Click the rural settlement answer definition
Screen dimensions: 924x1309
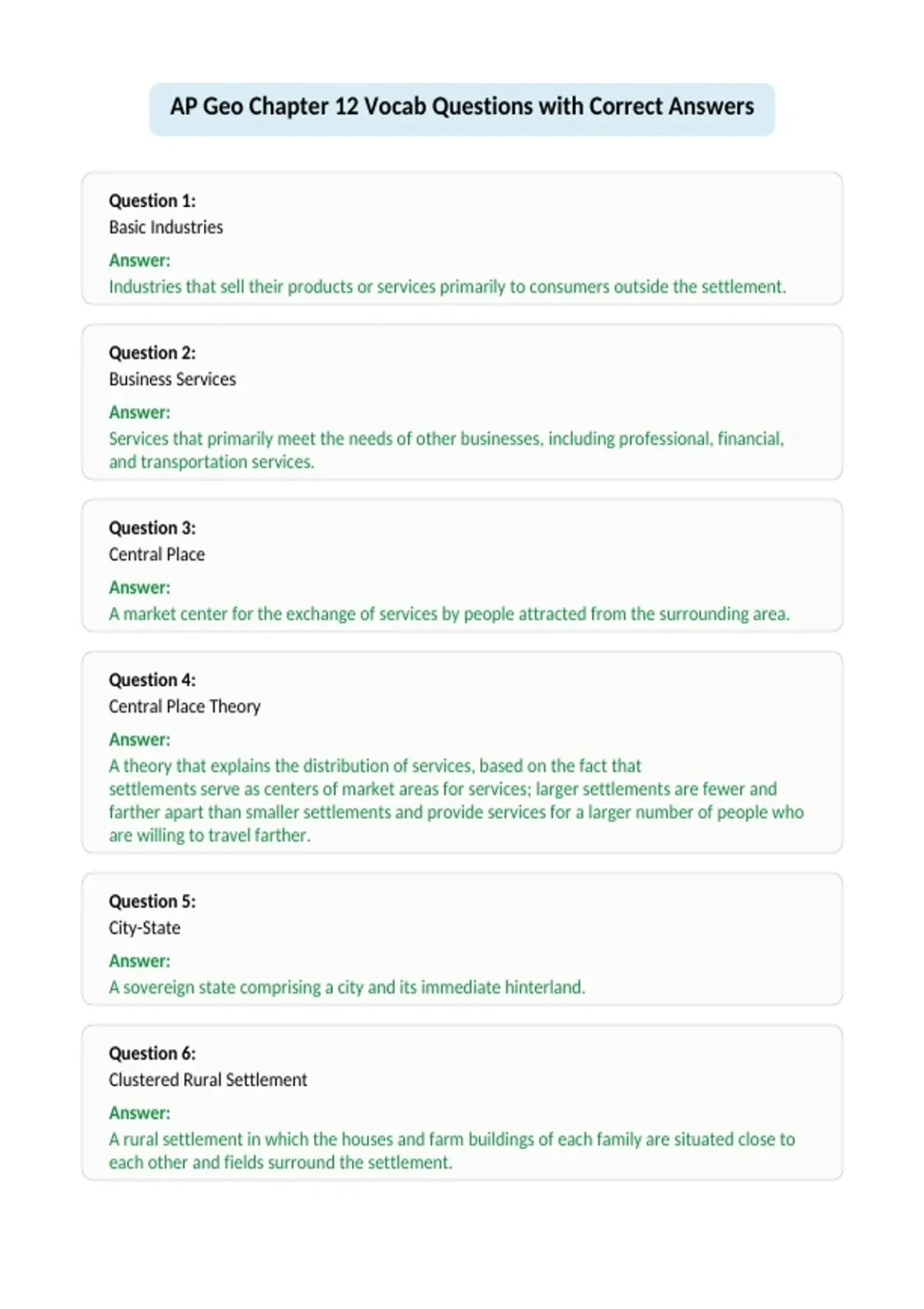[x=452, y=1150]
